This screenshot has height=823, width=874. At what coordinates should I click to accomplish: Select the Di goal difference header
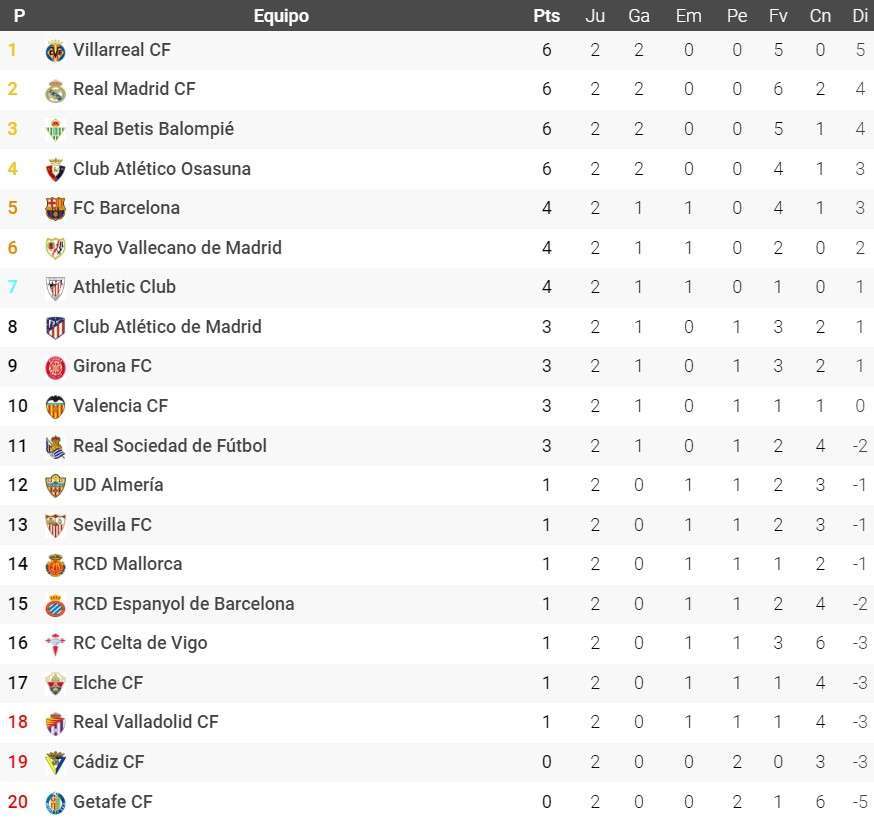[860, 16]
